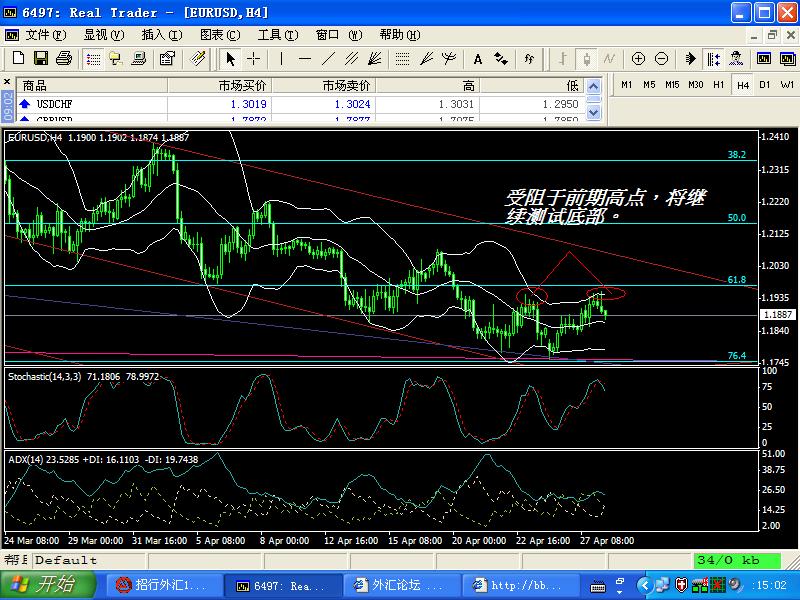The width and height of the screenshot is (800, 600).
Task: Select the text label A tool
Action: (x=478, y=59)
